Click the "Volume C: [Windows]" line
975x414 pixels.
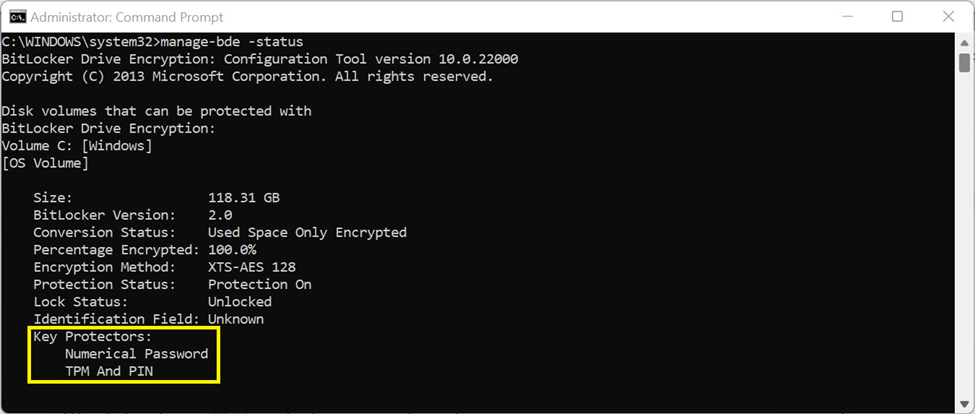(x=77, y=146)
